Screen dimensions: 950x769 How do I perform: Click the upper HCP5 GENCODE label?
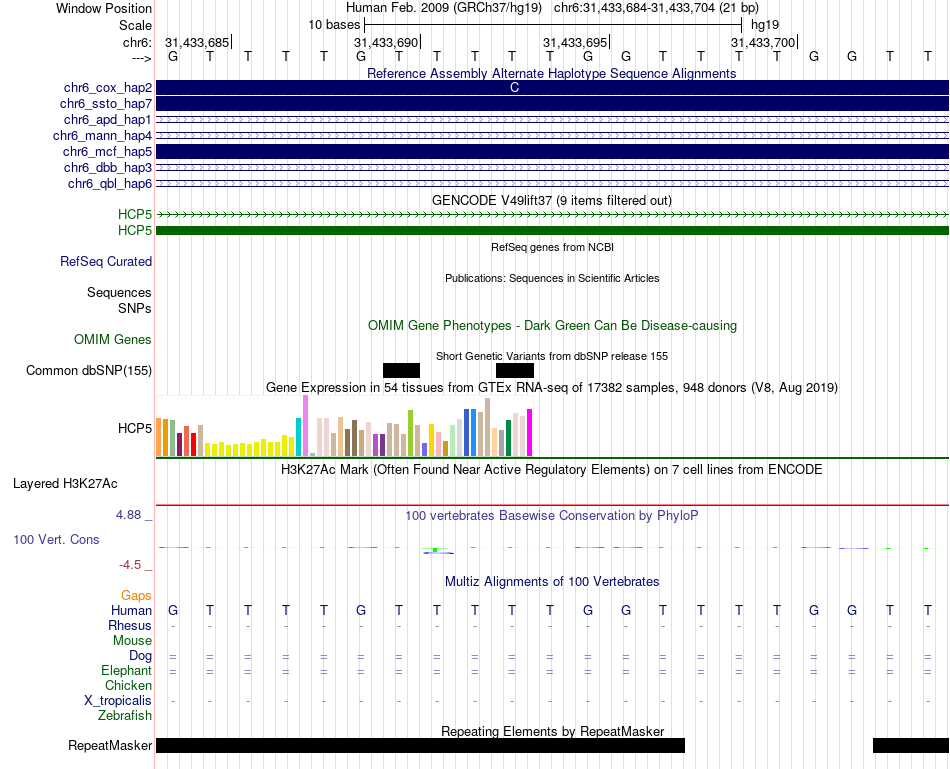point(135,215)
